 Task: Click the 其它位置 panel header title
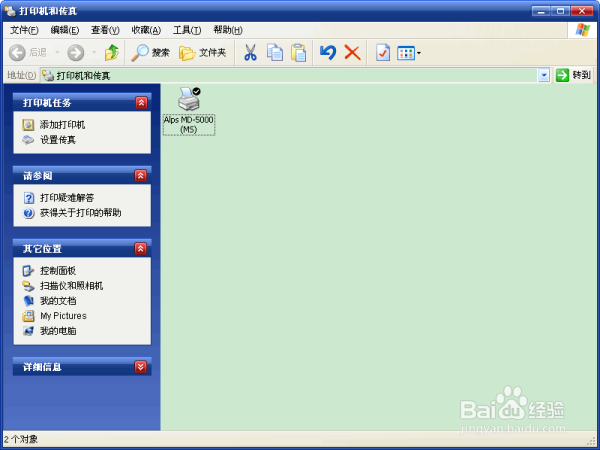coord(42,249)
